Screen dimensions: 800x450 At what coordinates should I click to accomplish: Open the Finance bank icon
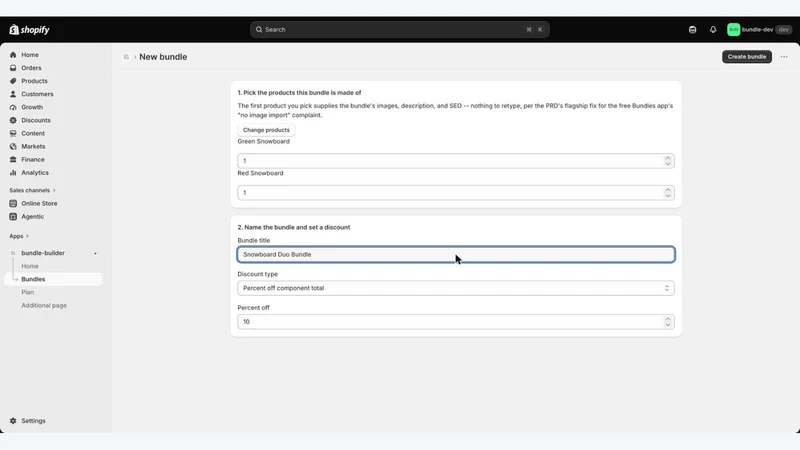13,159
